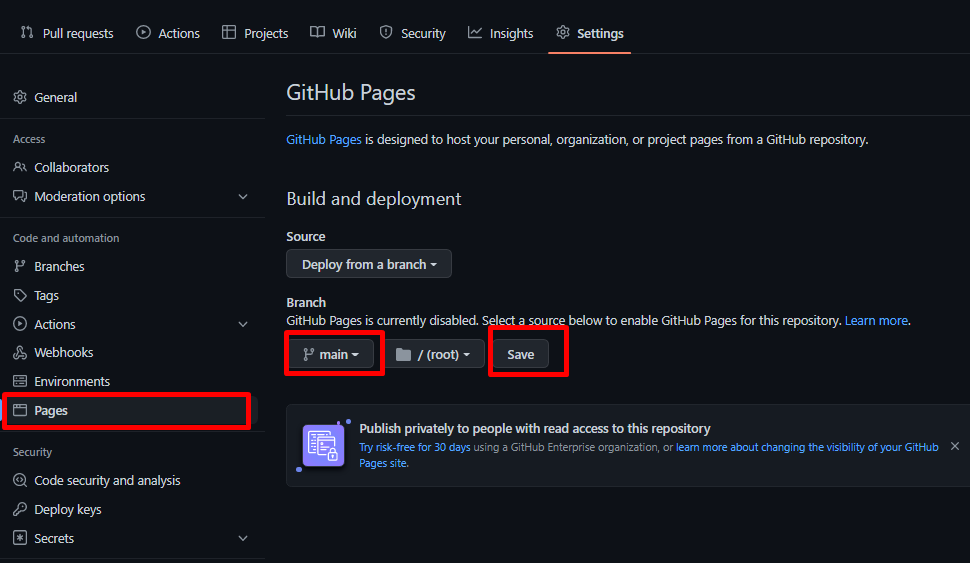
Task: Click the Branches git-branch icon in sidebar
Action: click(x=20, y=266)
